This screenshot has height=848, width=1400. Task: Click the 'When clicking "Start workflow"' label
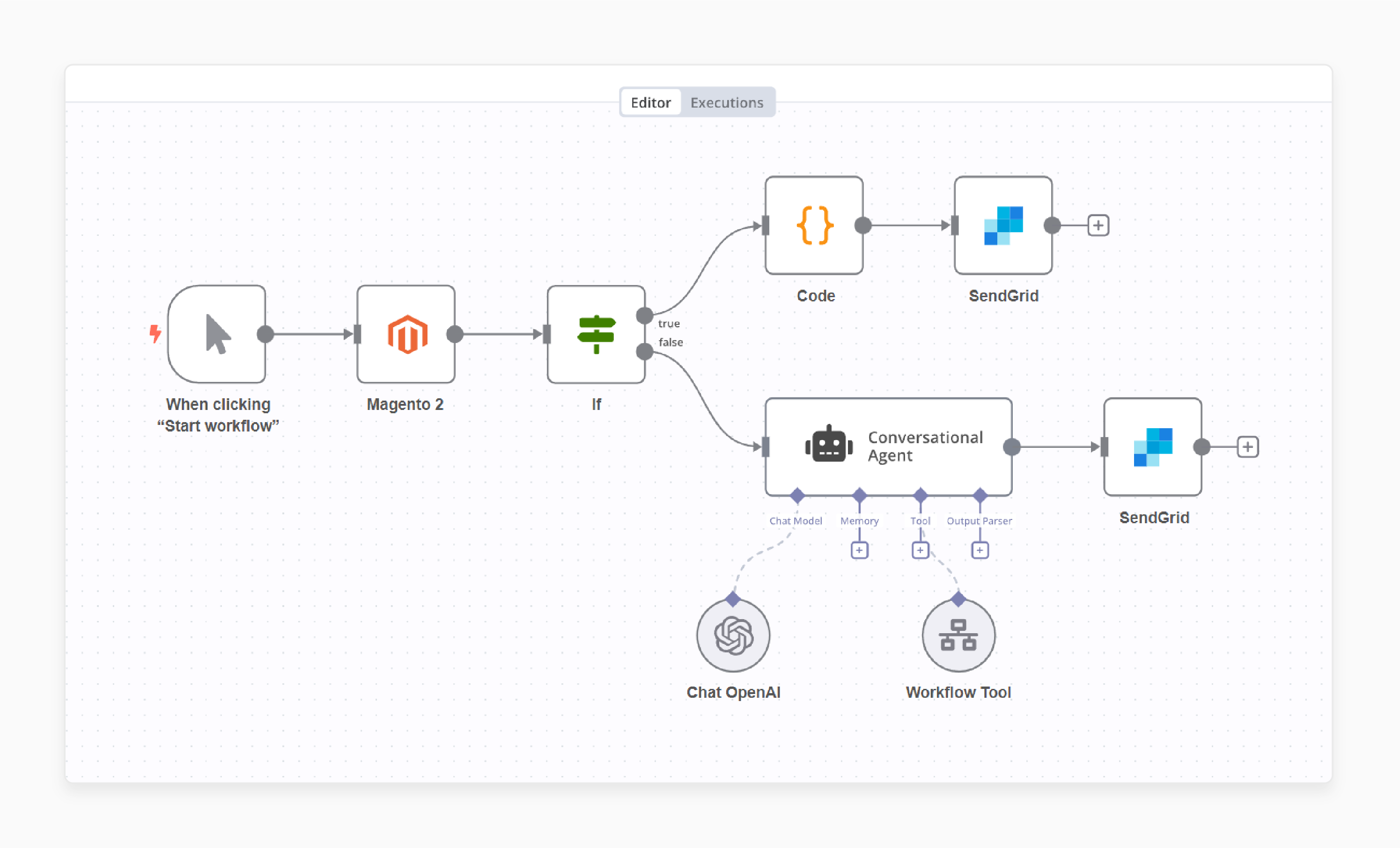coord(218,415)
